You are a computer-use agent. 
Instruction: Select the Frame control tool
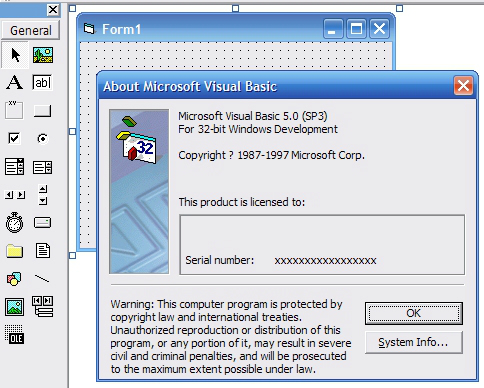[x=14, y=110]
